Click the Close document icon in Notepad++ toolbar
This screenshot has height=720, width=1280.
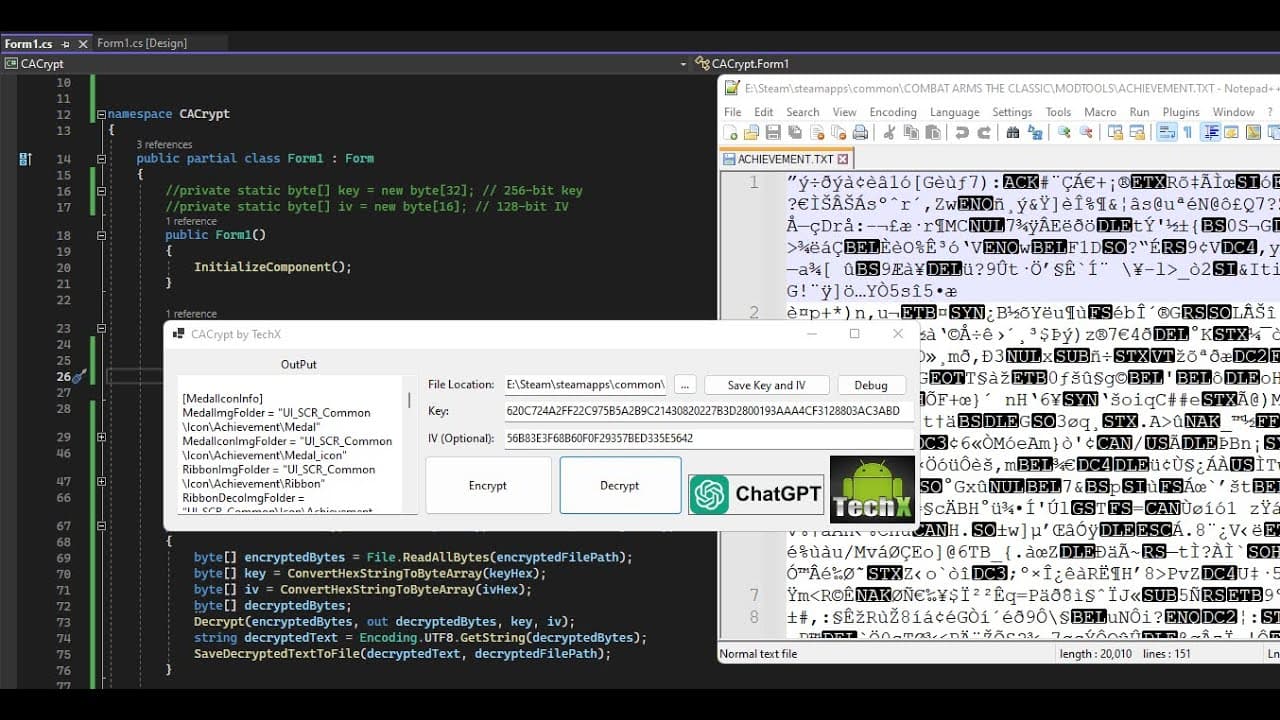(816, 133)
